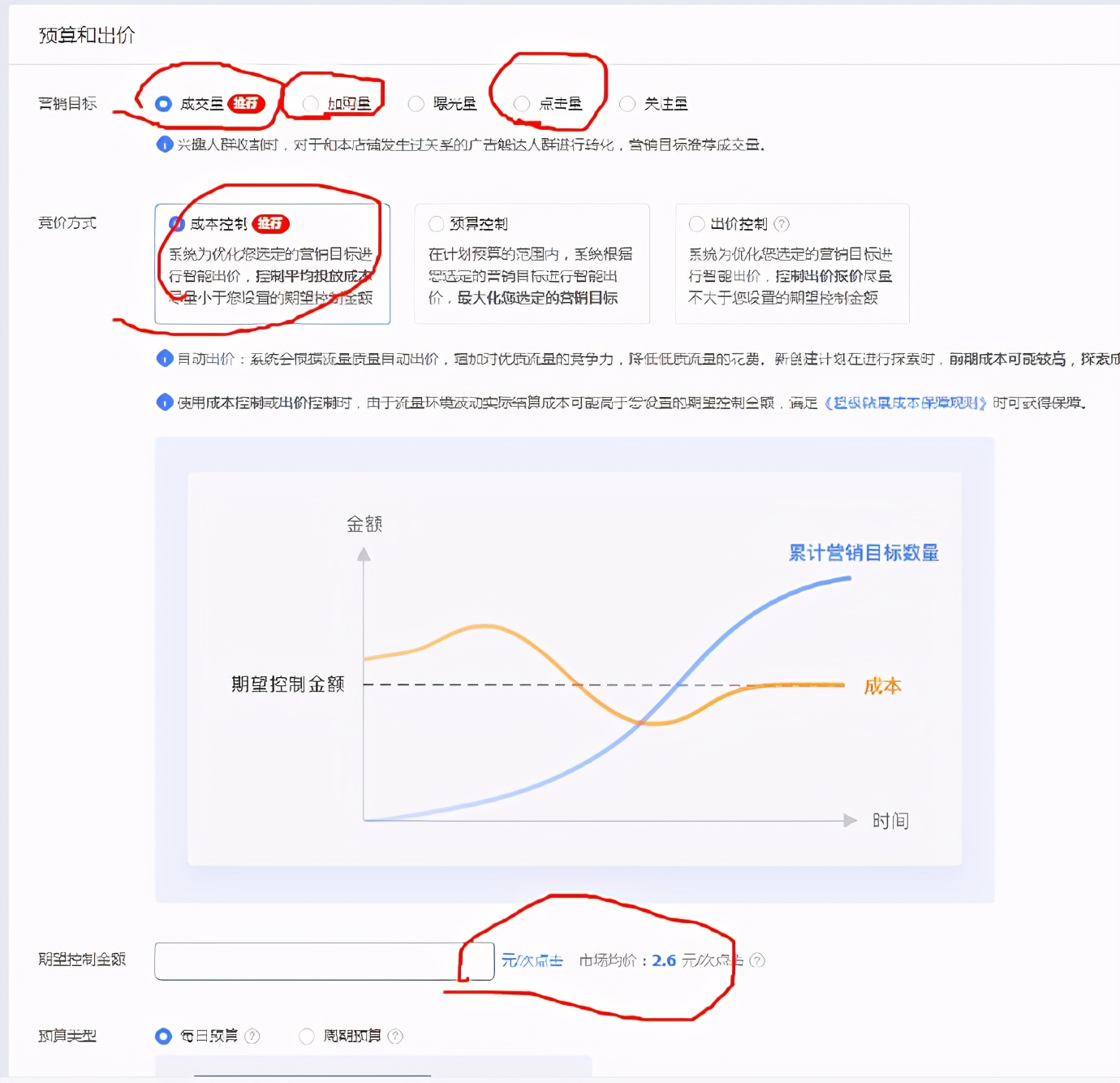Image resolution: width=1120 pixels, height=1083 pixels.
Task: Click the 预算和出价 section heading
Action: [x=87, y=35]
